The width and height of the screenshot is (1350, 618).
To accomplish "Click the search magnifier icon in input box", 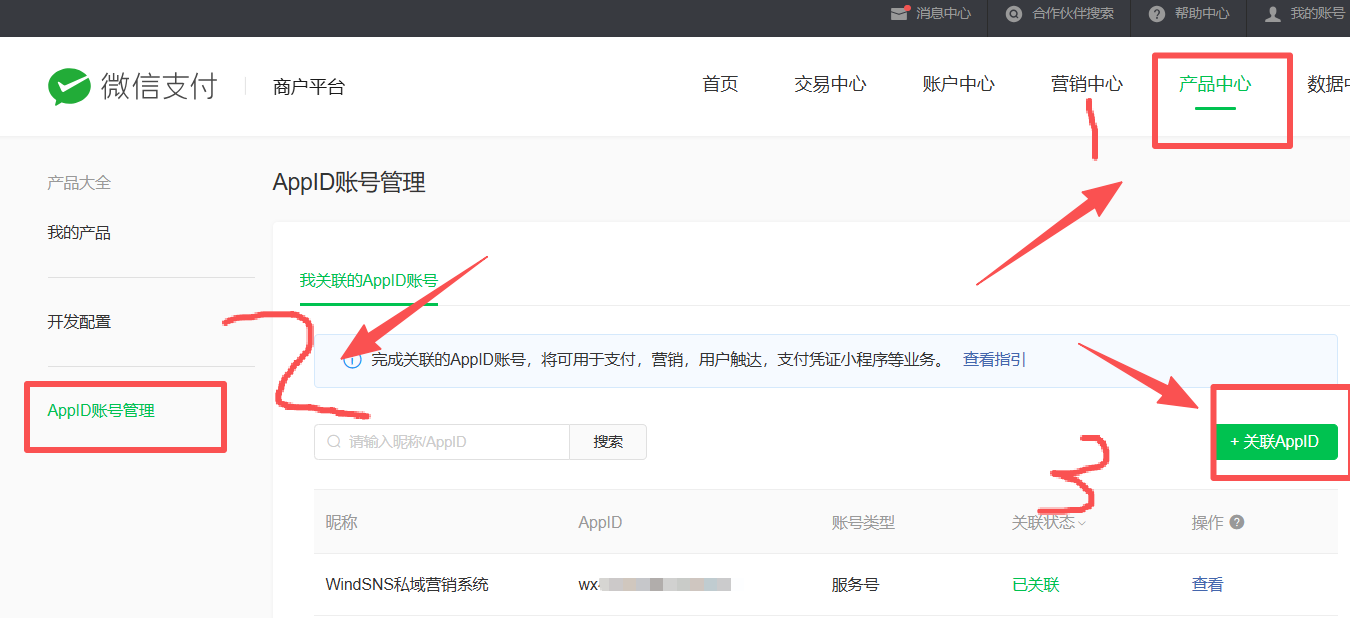I will point(334,442).
